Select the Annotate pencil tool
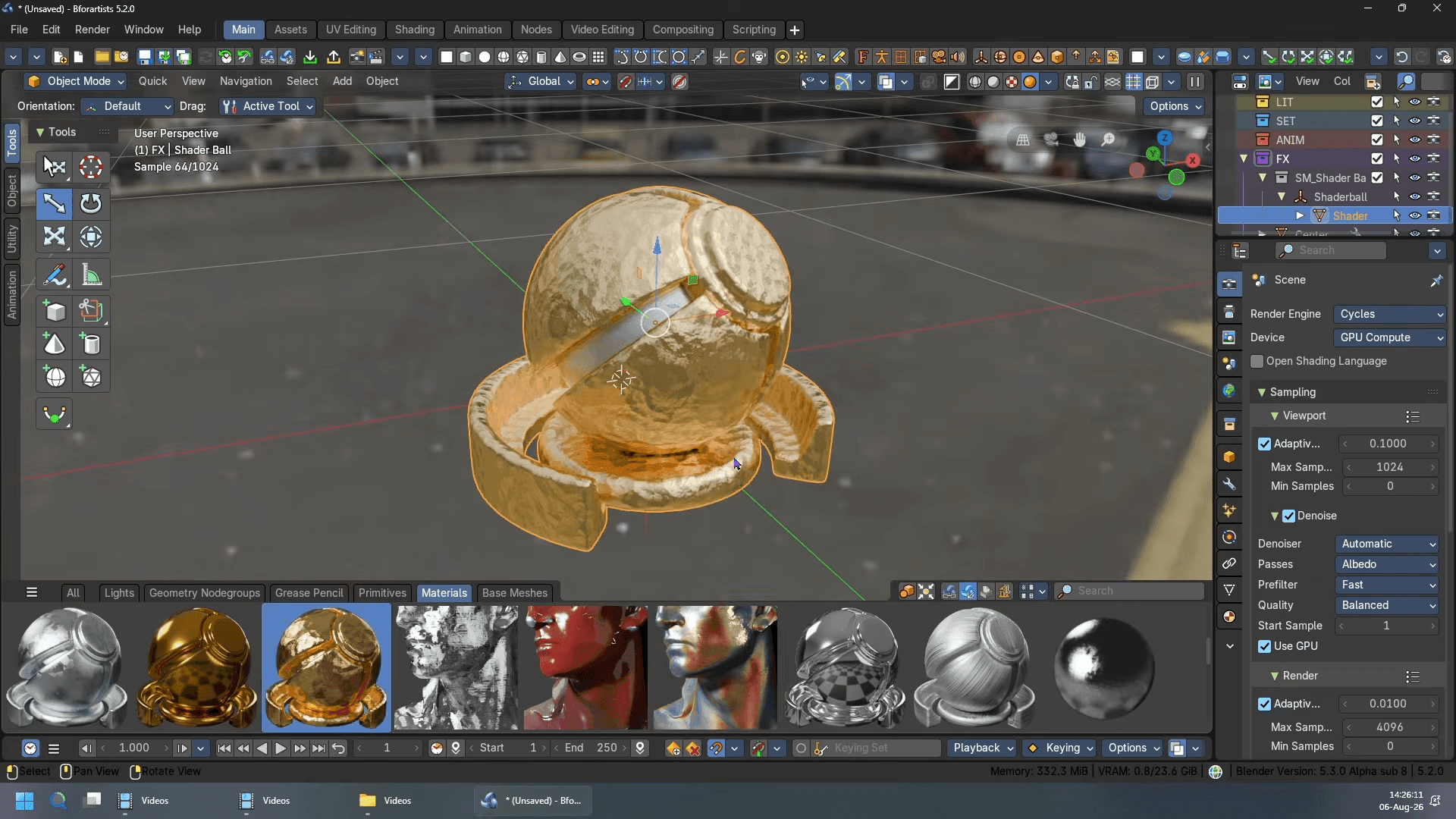The width and height of the screenshot is (1456, 819). (x=55, y=275)
